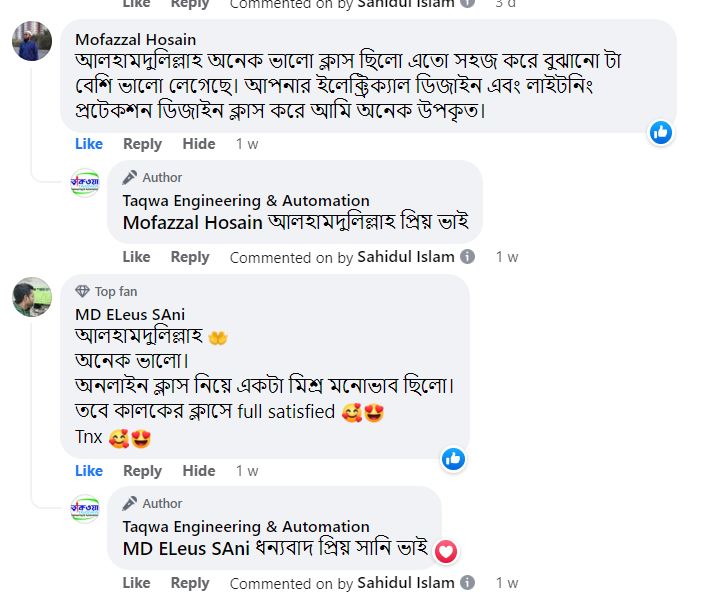Click the Top fan diamond badge

tap(83, 292)
